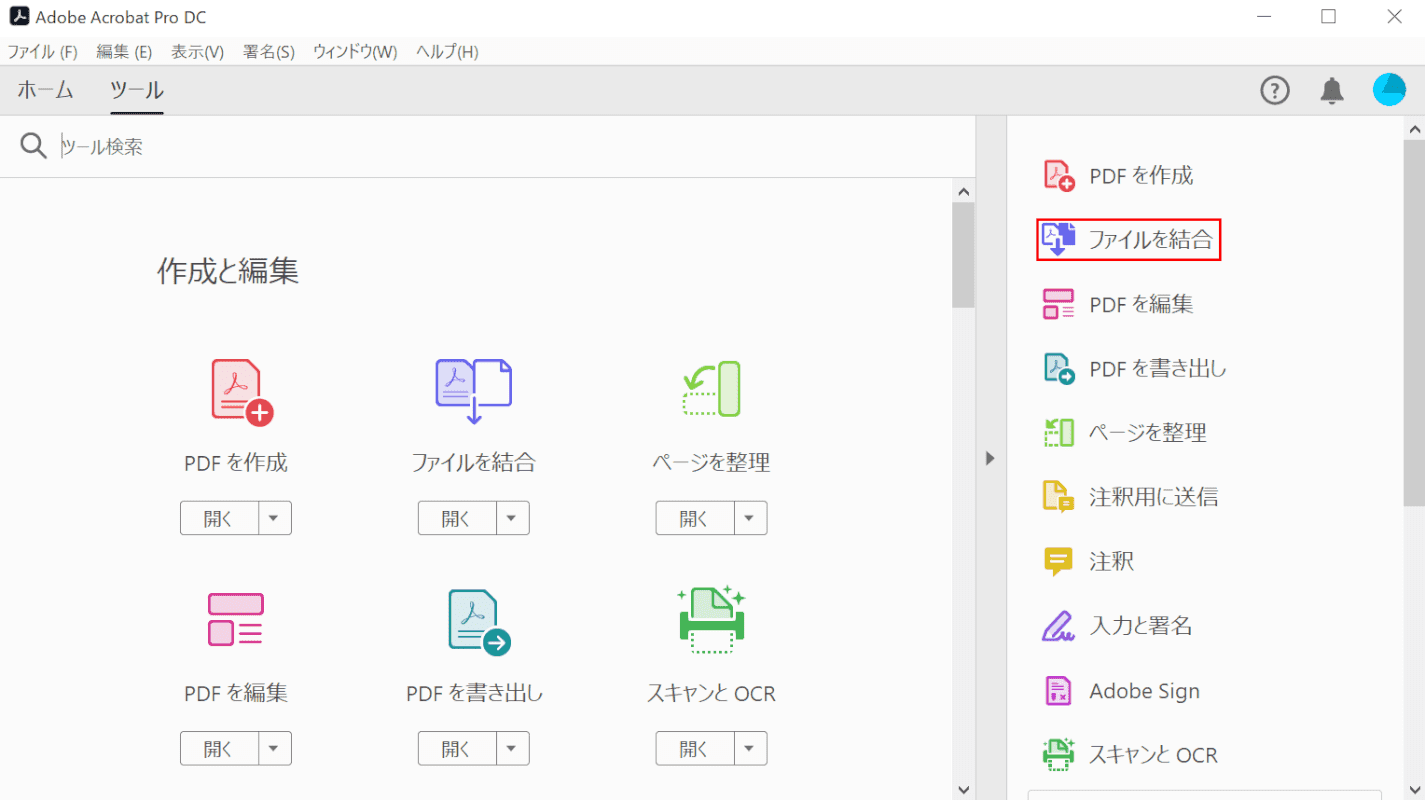Expand dropdown arrow next to ページを整理 開く
Viewport: 1425px width, 800px height.
(x=750, y=518)
